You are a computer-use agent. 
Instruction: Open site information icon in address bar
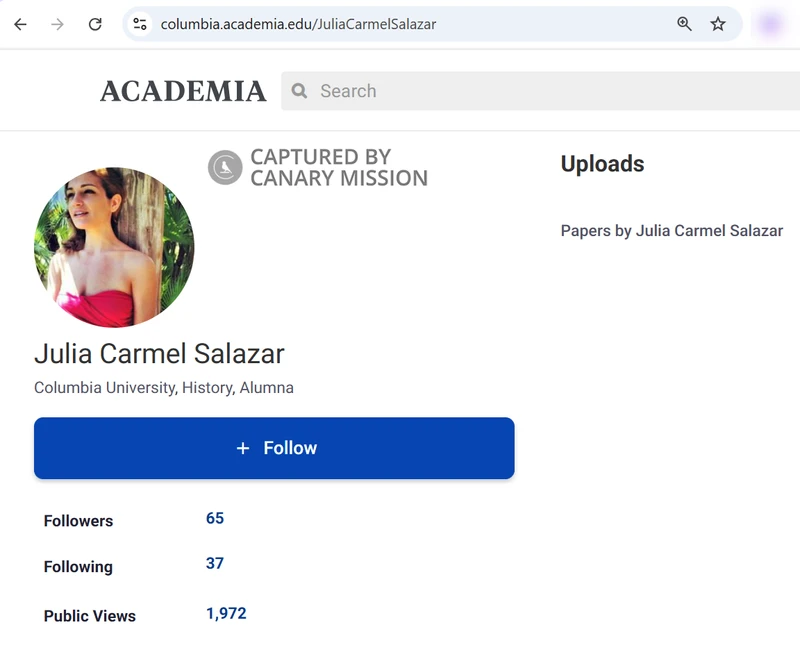(x=140, y=24)
